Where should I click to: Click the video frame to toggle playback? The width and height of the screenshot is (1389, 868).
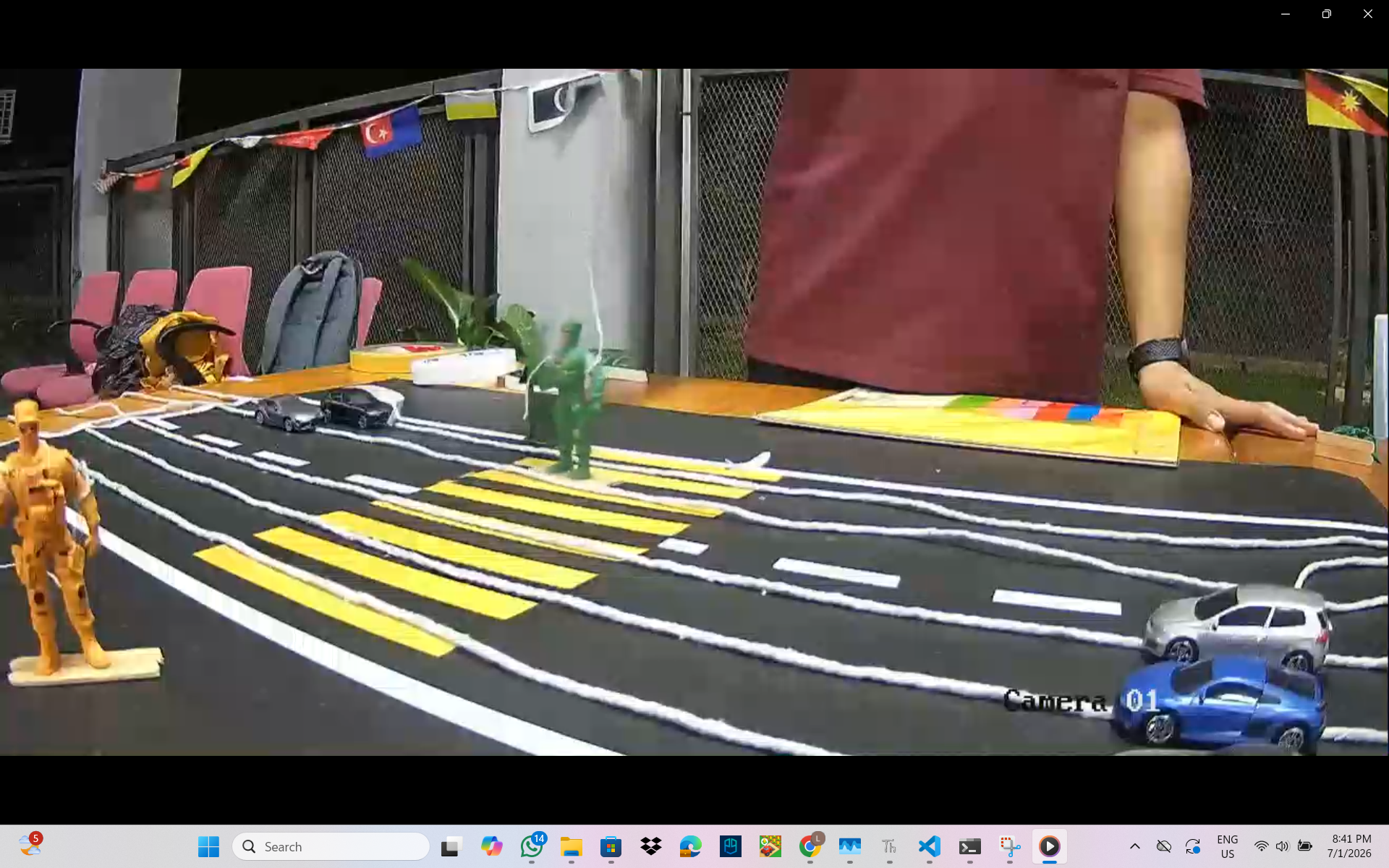point(694,412)
